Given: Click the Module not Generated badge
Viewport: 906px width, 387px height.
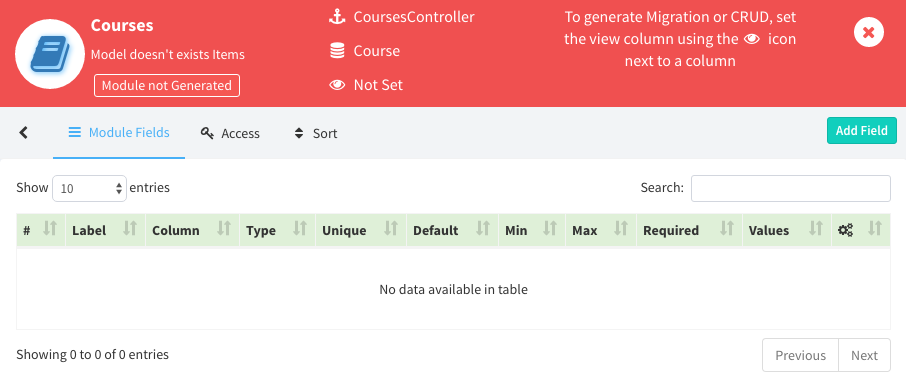Looking at the screenshot, I should click(166, 85).
